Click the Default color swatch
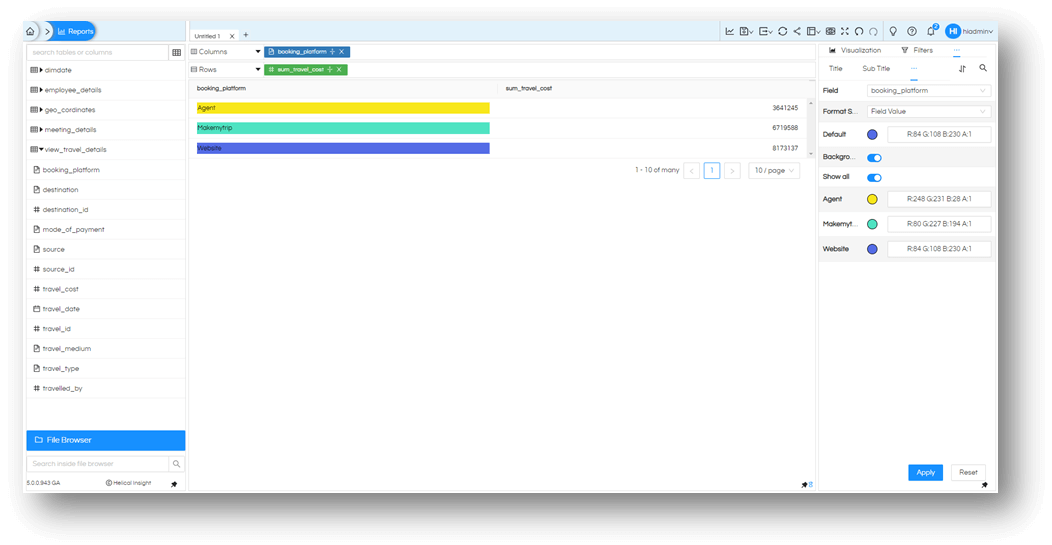 [x=872, y=134]
